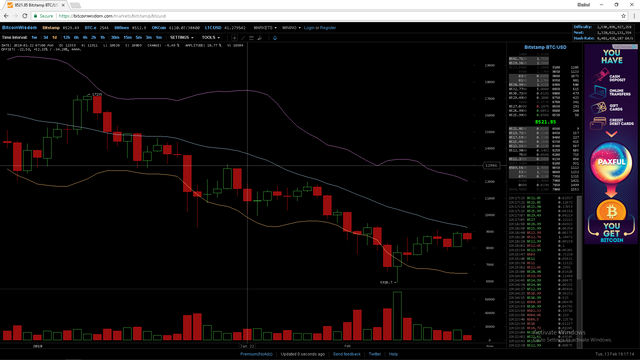Set time interval to 3m
This screenshot has width=640, height=360.
(149, 38)
